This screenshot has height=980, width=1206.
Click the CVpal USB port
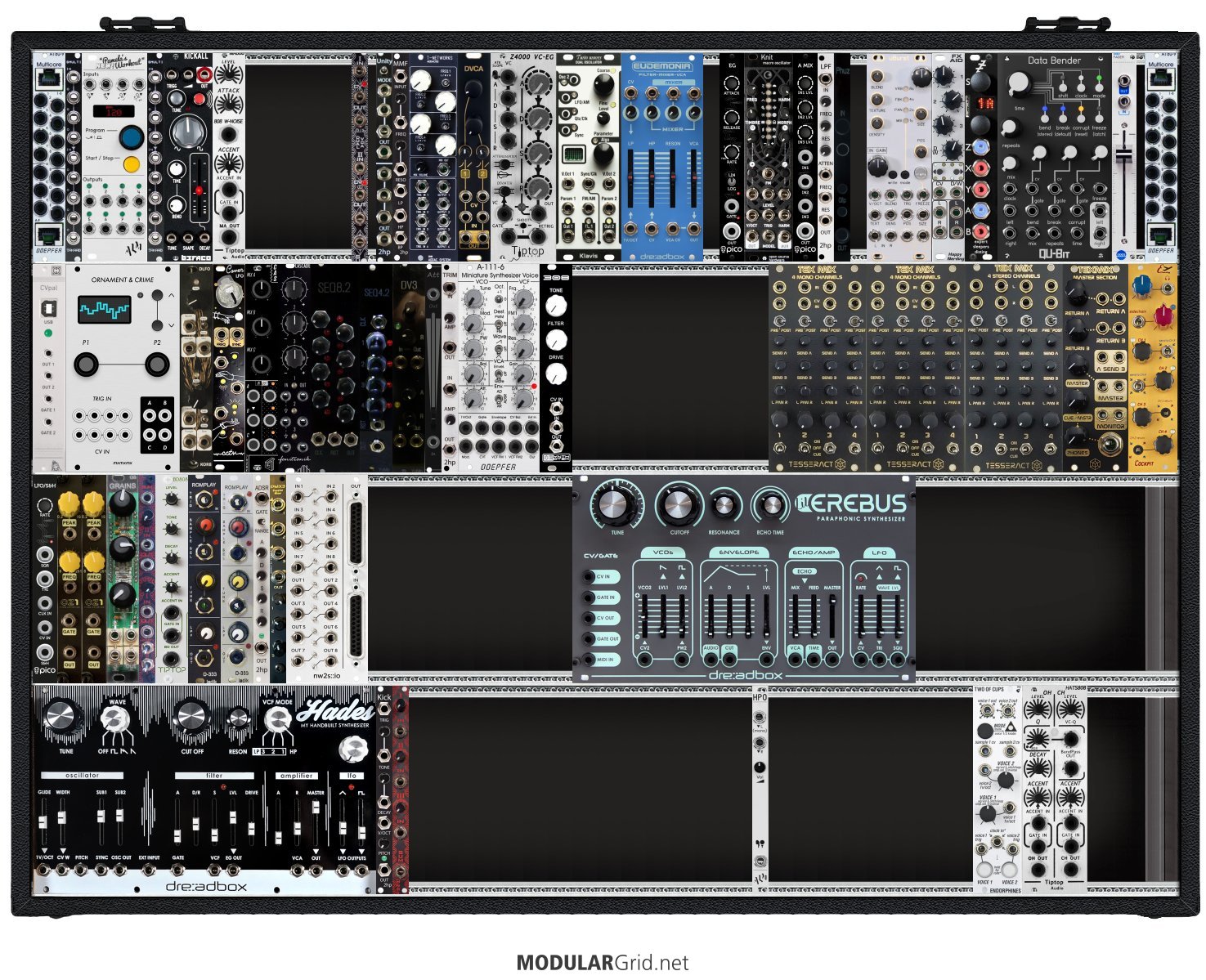49,307
